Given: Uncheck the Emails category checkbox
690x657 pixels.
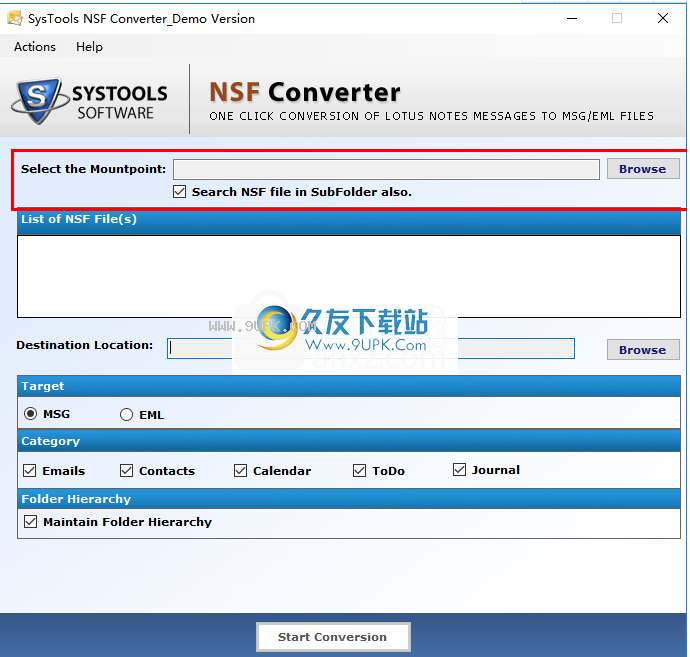Looking at the screenshot, I should pyautogui.click(x=29, y=470).
